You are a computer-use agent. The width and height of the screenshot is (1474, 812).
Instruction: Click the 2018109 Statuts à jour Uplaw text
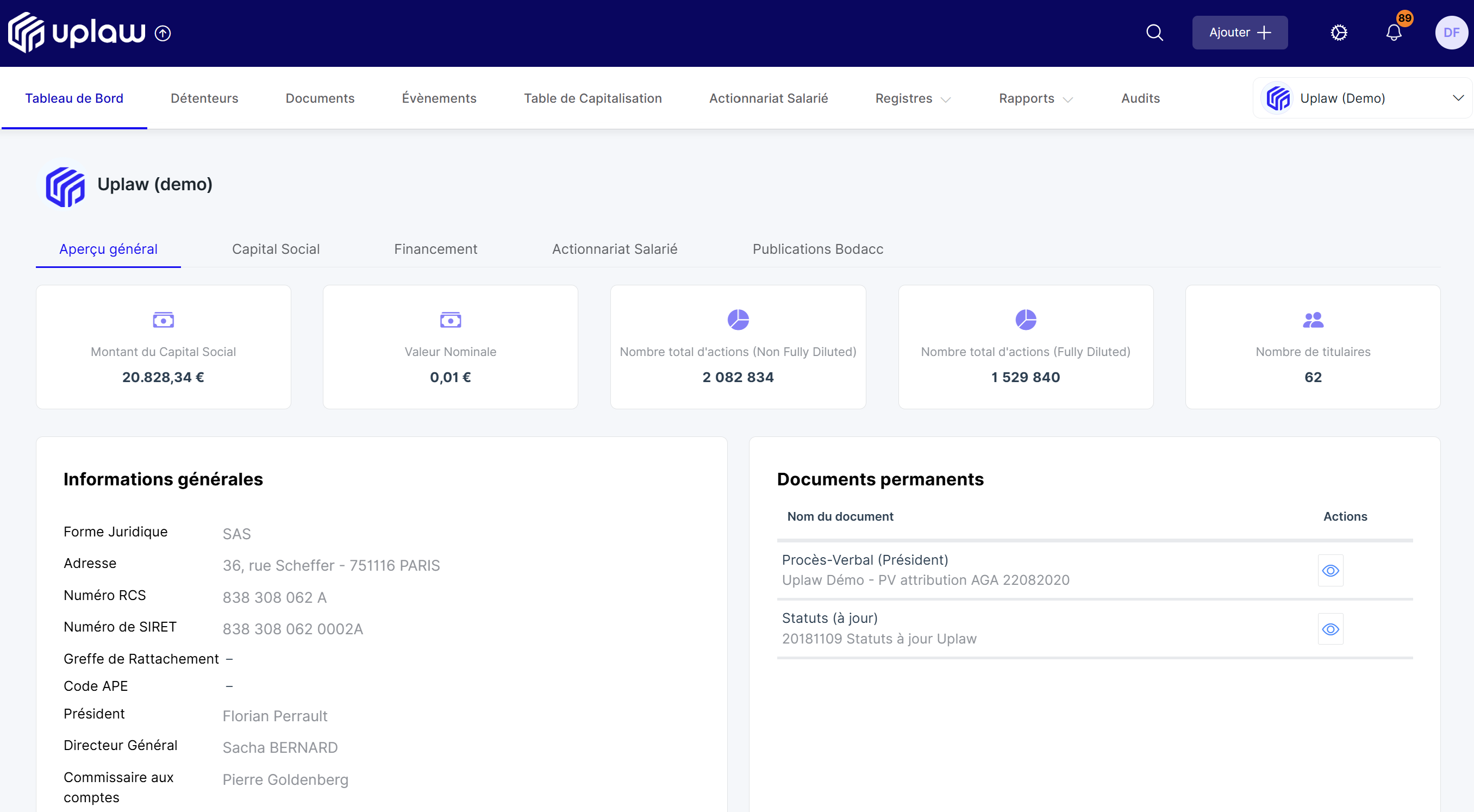[879, 639]
